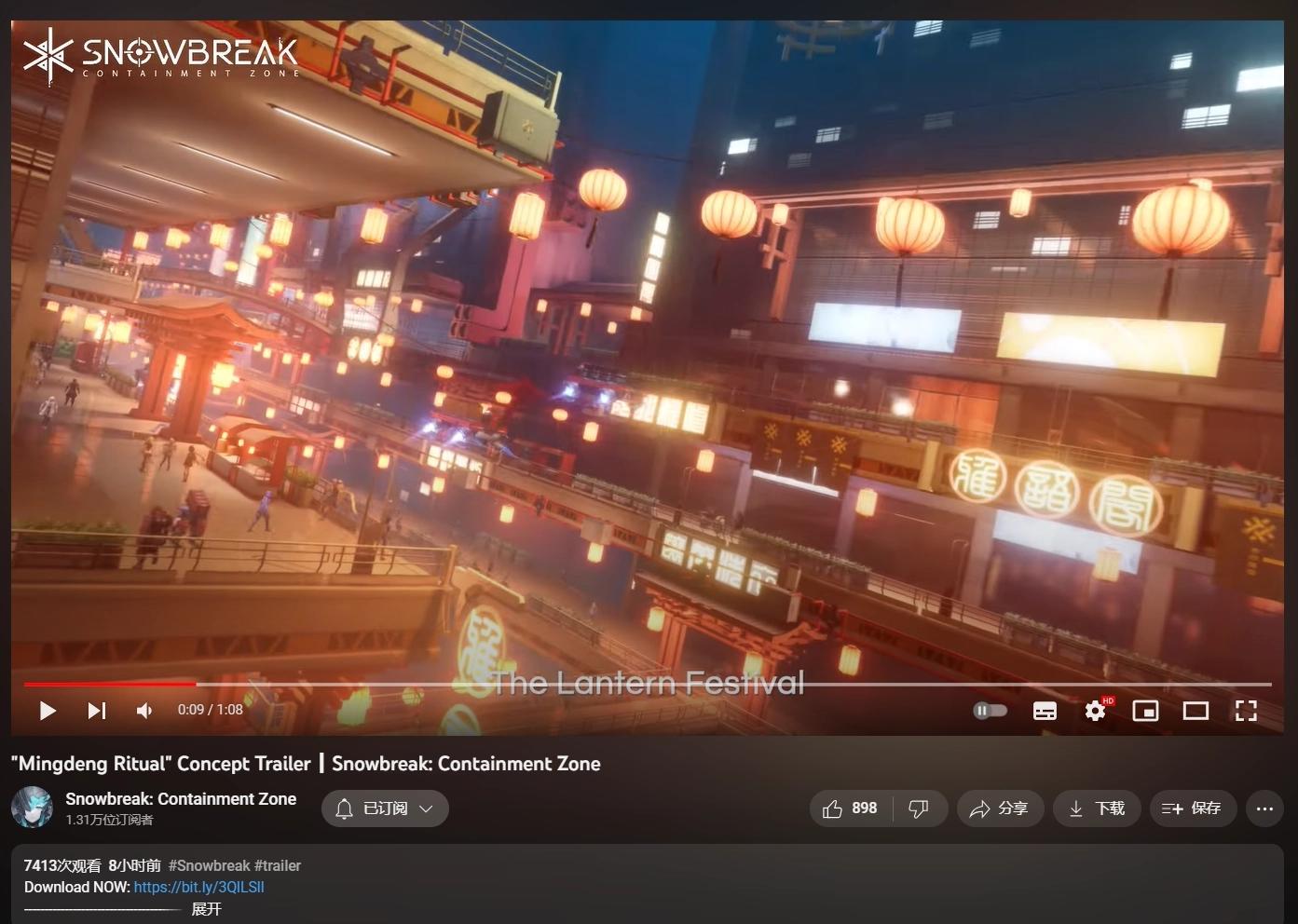Toggle the autoplay switch
The image size is (1298, 924).
991,711
